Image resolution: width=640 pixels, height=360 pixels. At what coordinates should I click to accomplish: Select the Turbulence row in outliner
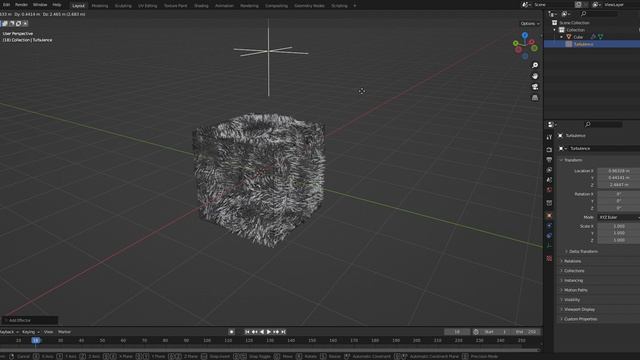pyautogui.click(x=592, y=44)
